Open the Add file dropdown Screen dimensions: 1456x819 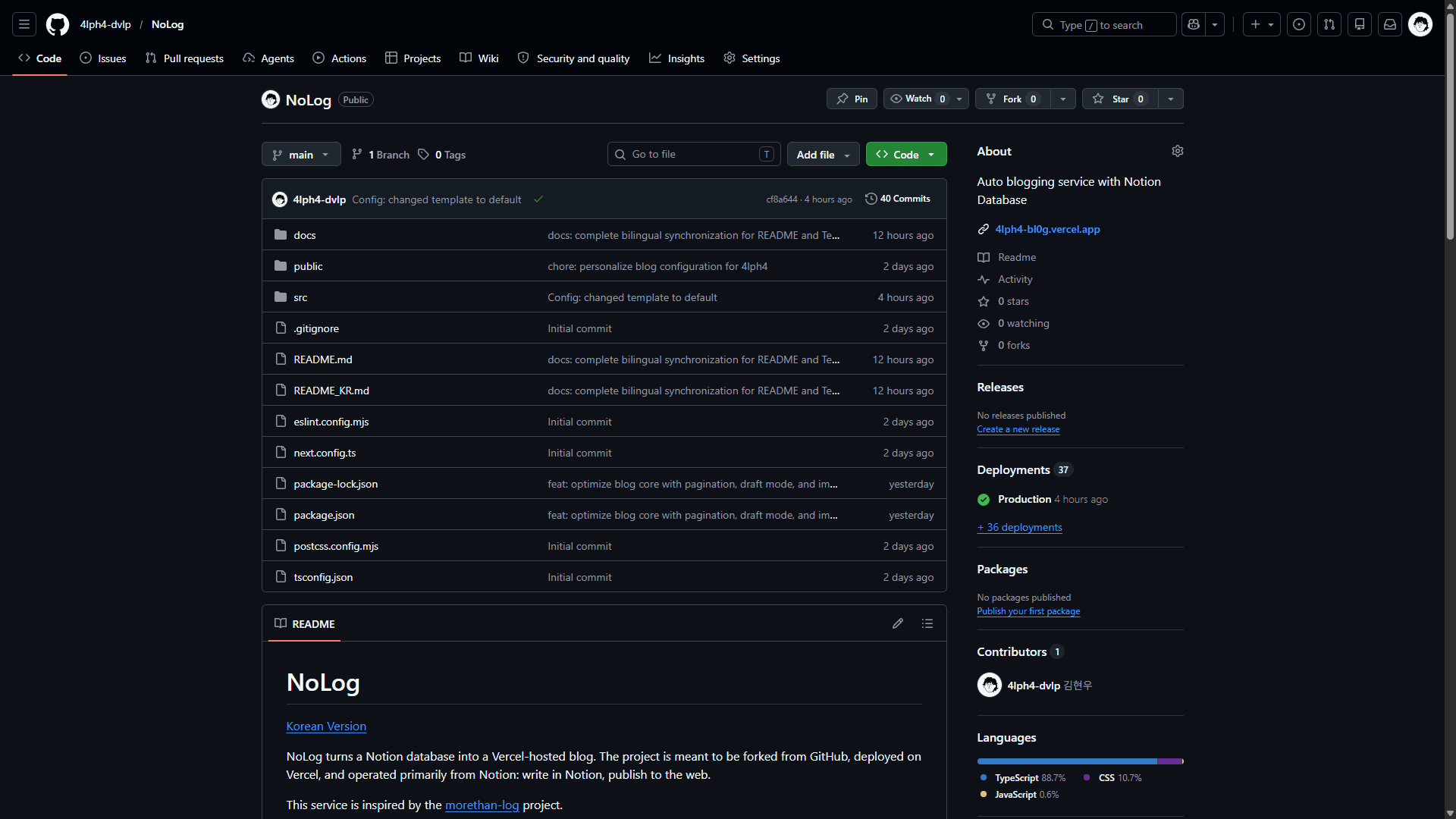click(824, 154)
